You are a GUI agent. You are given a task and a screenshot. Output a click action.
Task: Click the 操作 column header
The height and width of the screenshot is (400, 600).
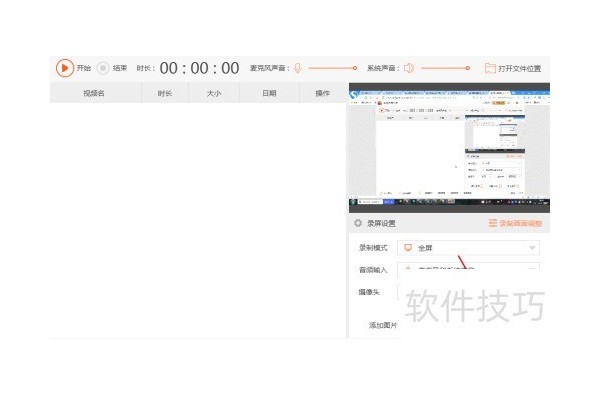click(x=322, y=93)
